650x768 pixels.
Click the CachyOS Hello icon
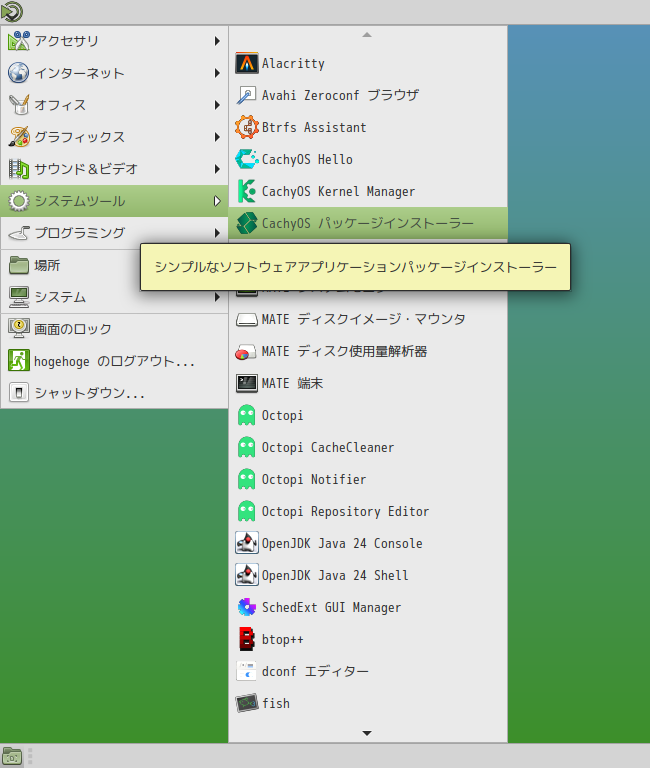coord(246,160)
